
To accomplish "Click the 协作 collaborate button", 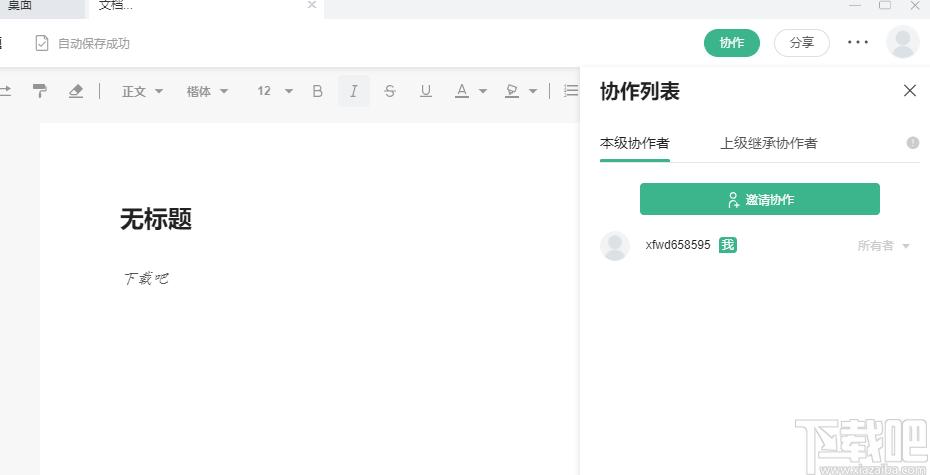I will 732,43.
